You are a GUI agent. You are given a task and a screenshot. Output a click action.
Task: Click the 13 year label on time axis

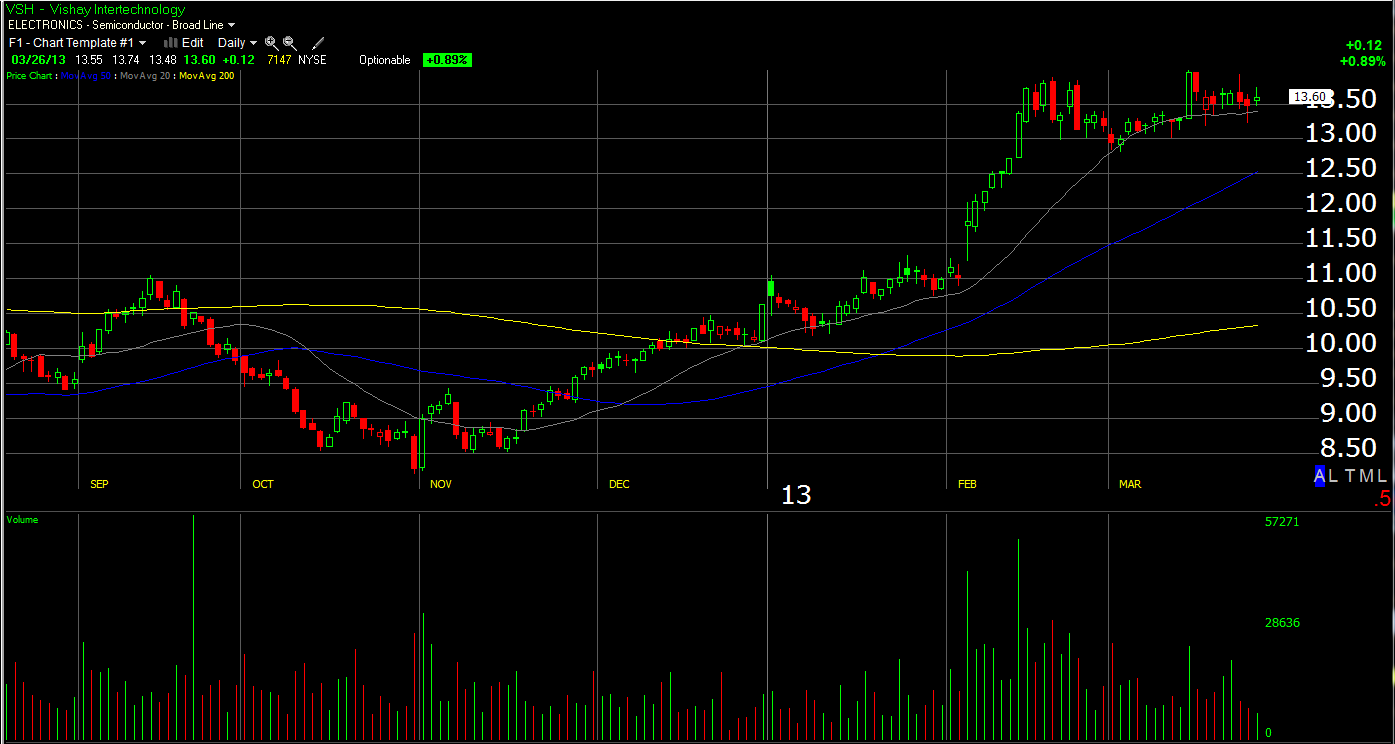click(796, 495)
